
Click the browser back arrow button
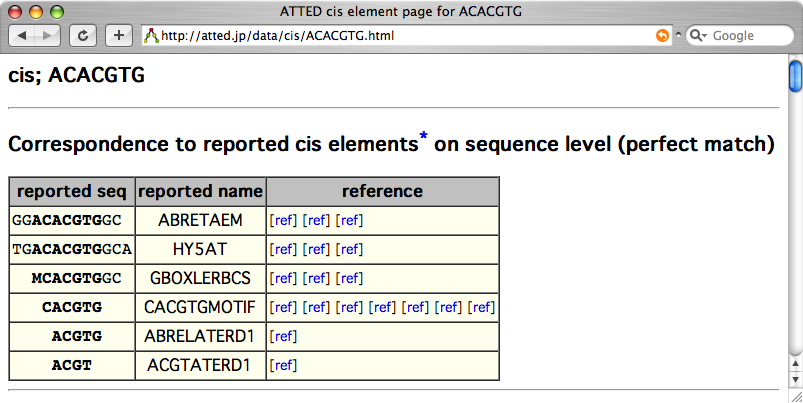point(23,35)
